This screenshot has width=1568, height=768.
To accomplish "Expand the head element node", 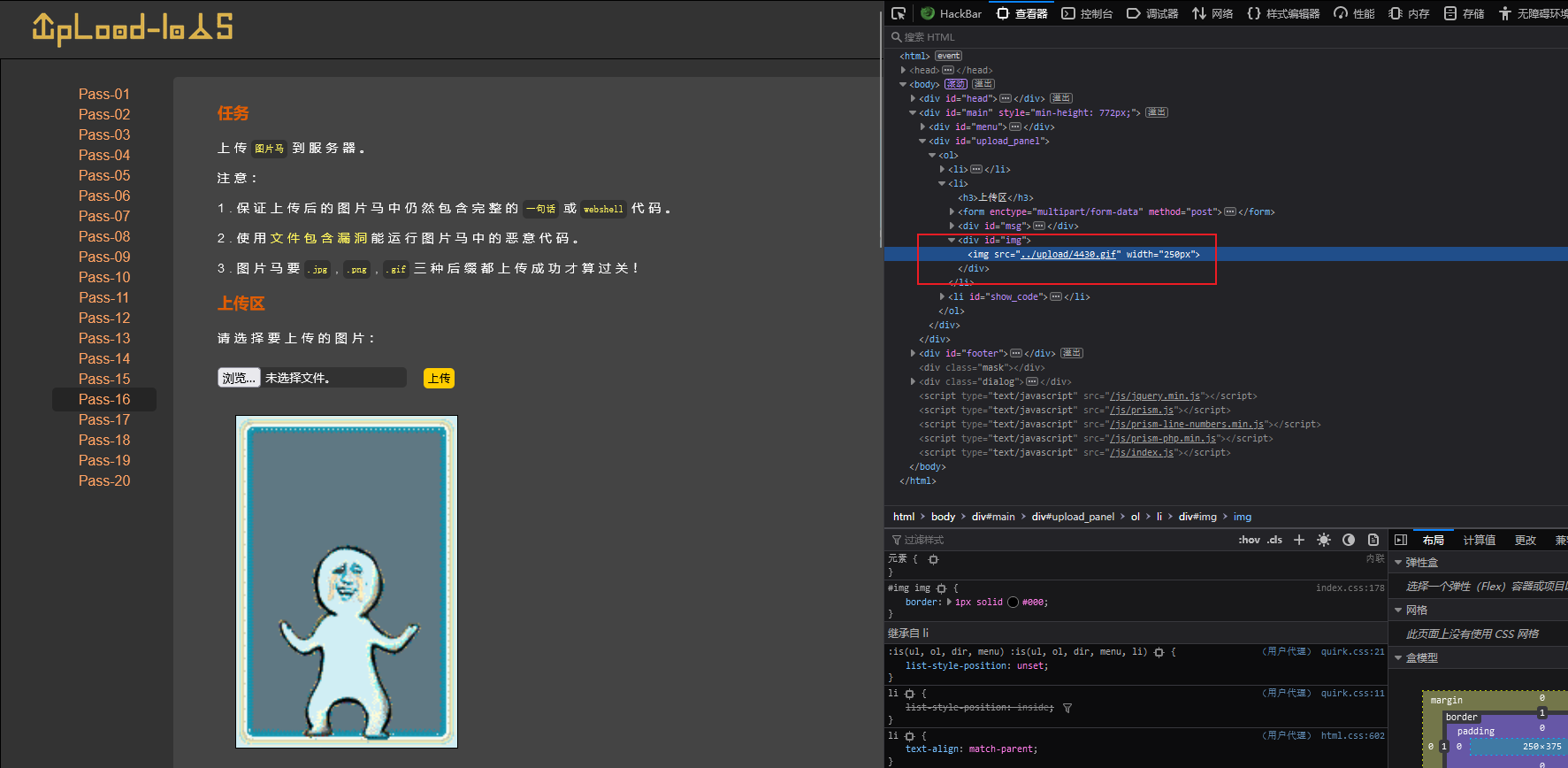I will pos(903,70).
